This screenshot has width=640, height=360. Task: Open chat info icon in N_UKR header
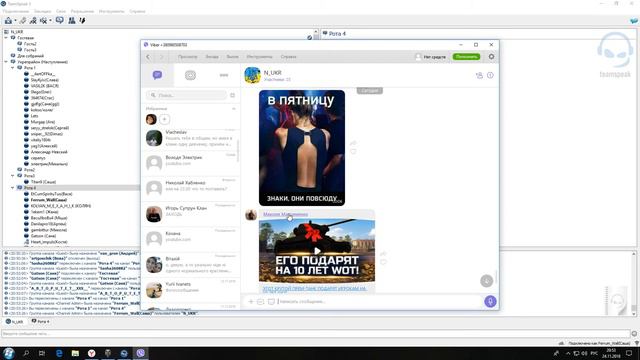pos(490,75)
